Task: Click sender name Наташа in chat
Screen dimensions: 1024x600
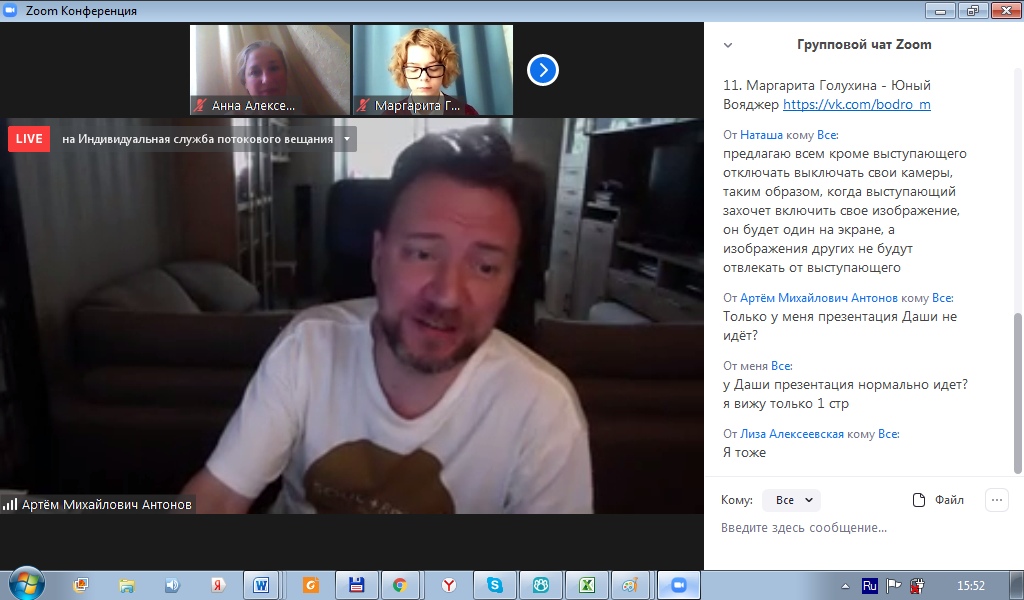Action: tap(761, 135)
